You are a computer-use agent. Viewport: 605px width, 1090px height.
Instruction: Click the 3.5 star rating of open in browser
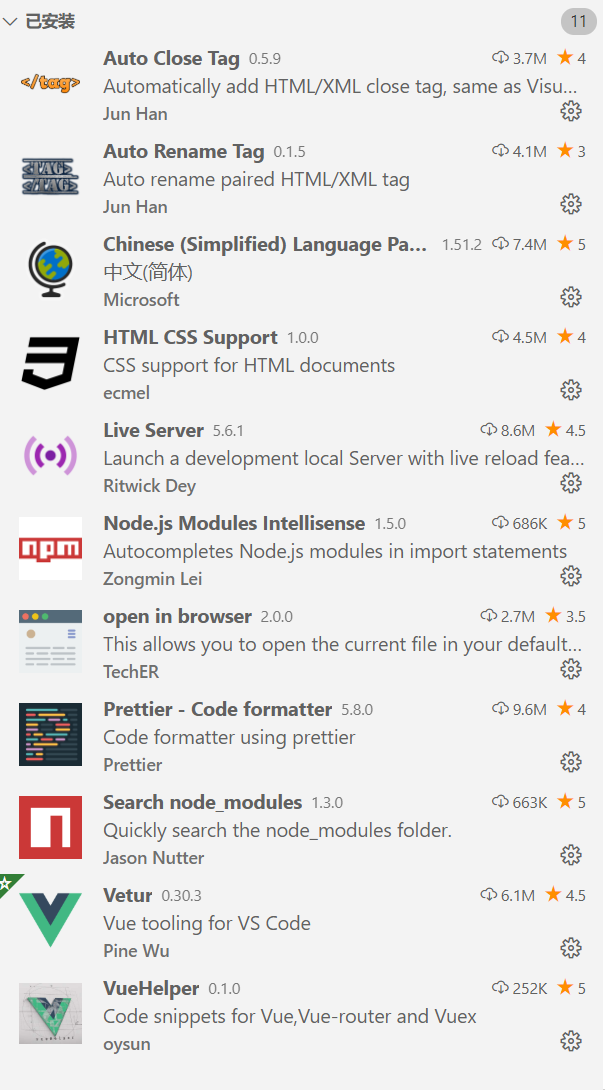[x=565, y=616]
